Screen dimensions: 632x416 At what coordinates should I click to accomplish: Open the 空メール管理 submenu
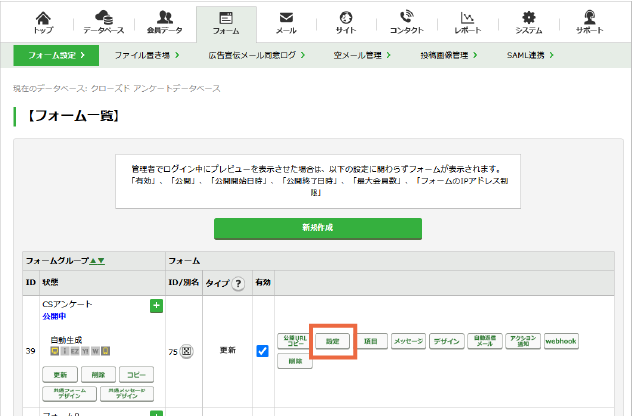click(362, 55)
